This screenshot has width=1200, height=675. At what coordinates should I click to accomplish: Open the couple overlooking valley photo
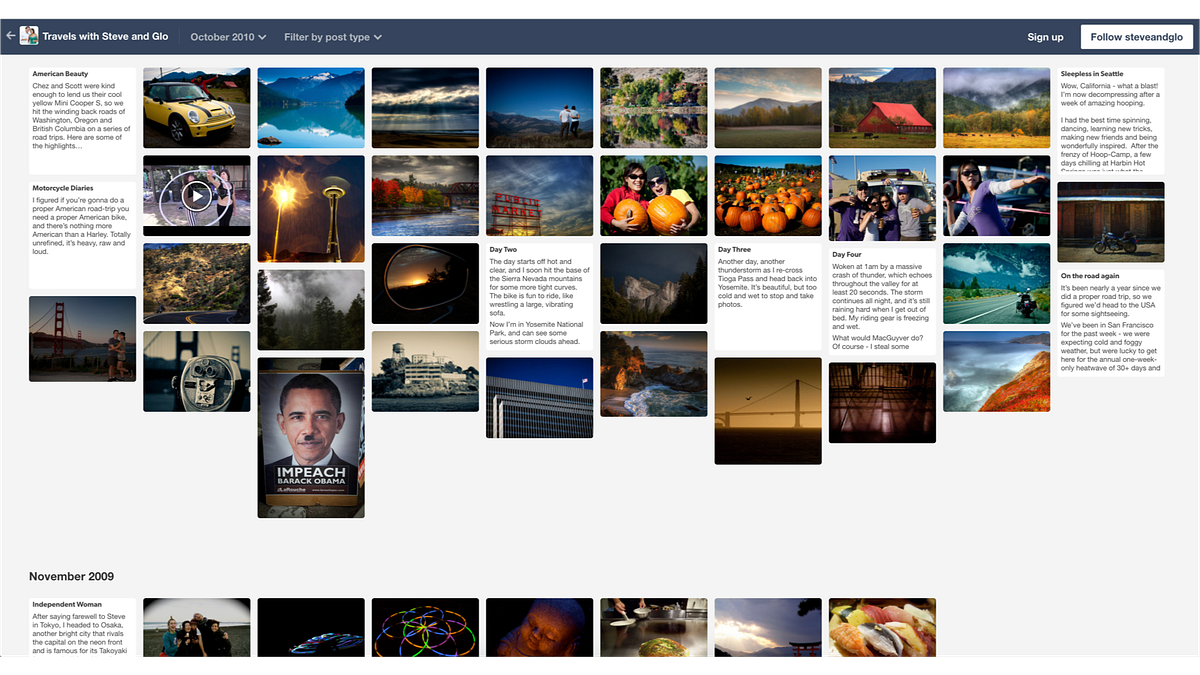(539, 108)
